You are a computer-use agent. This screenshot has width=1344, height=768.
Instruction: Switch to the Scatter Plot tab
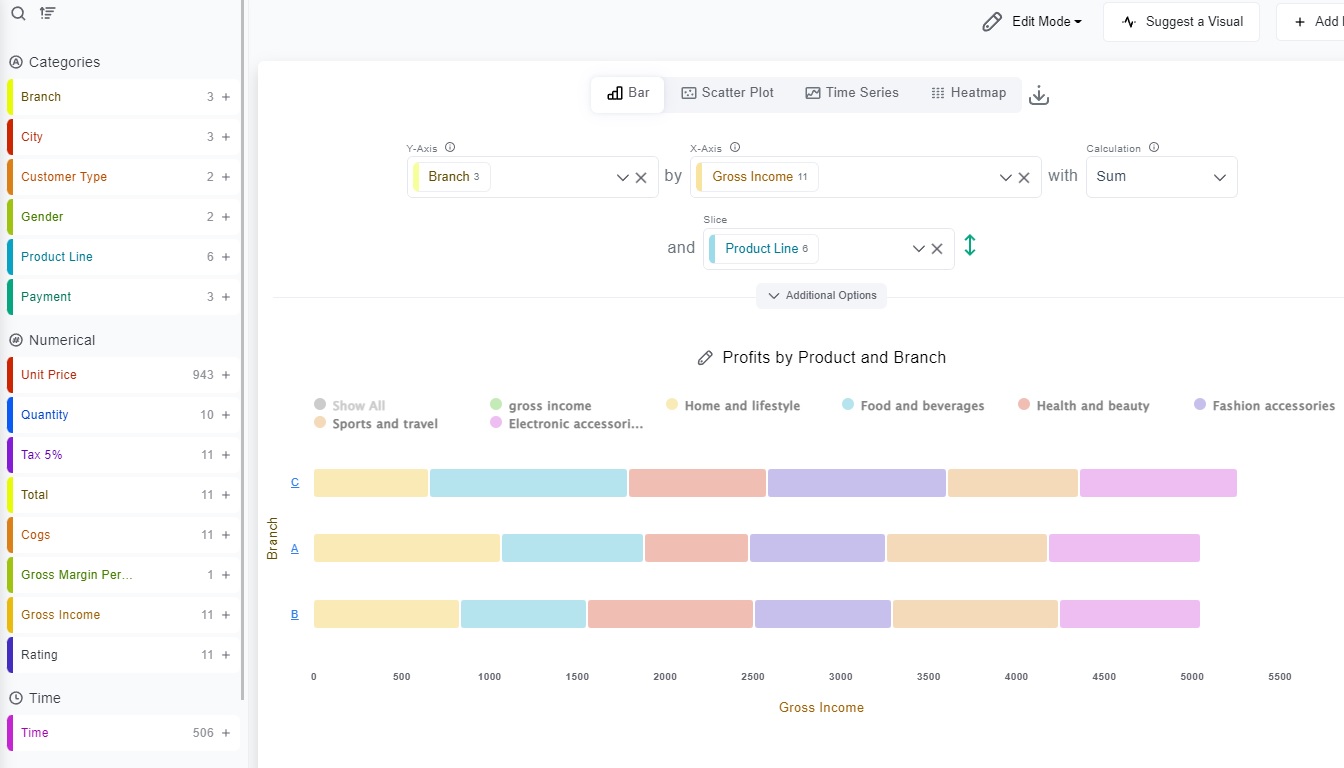727,93
